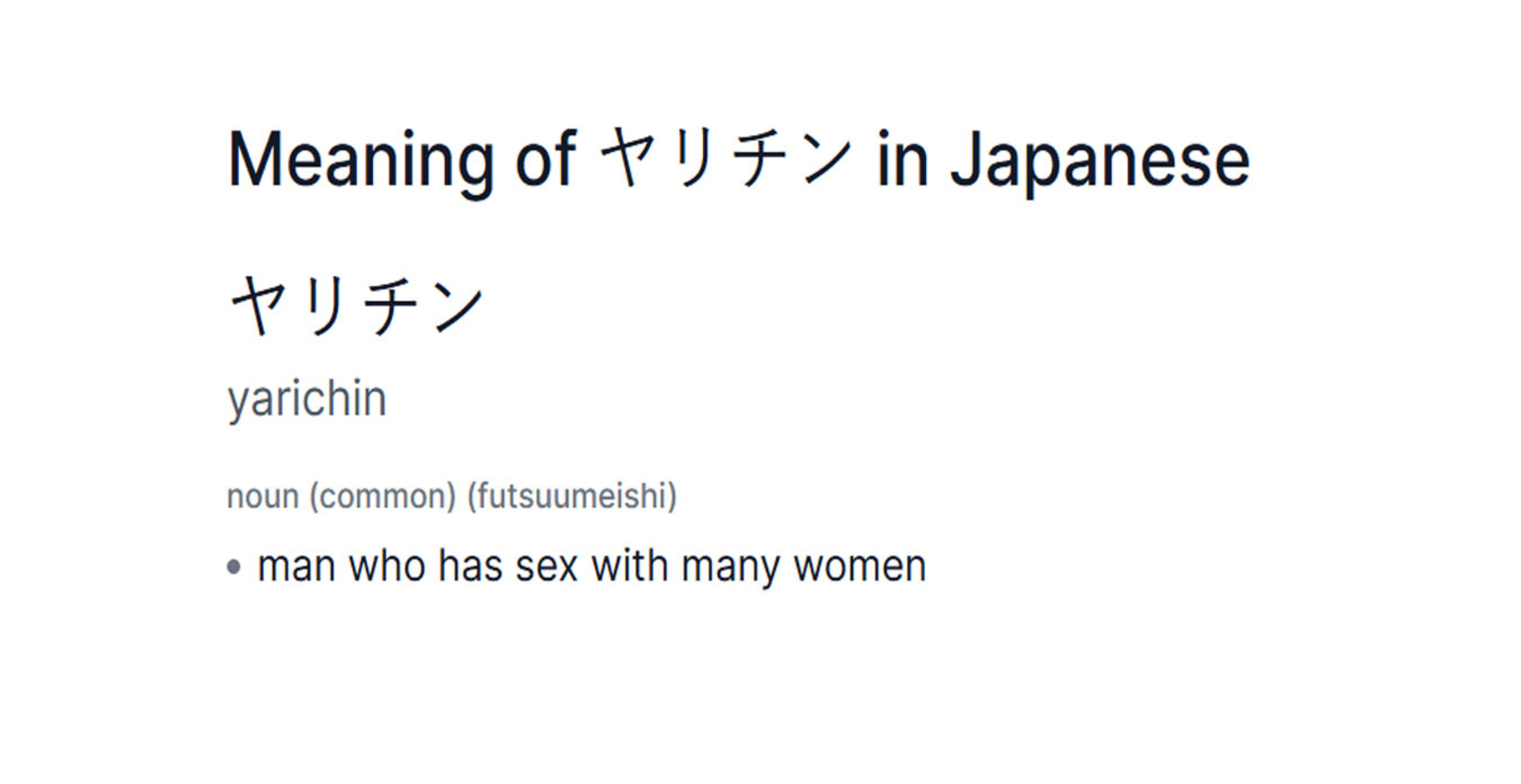Click the word "noun" in the part-of-speech line

click(263, 496)
